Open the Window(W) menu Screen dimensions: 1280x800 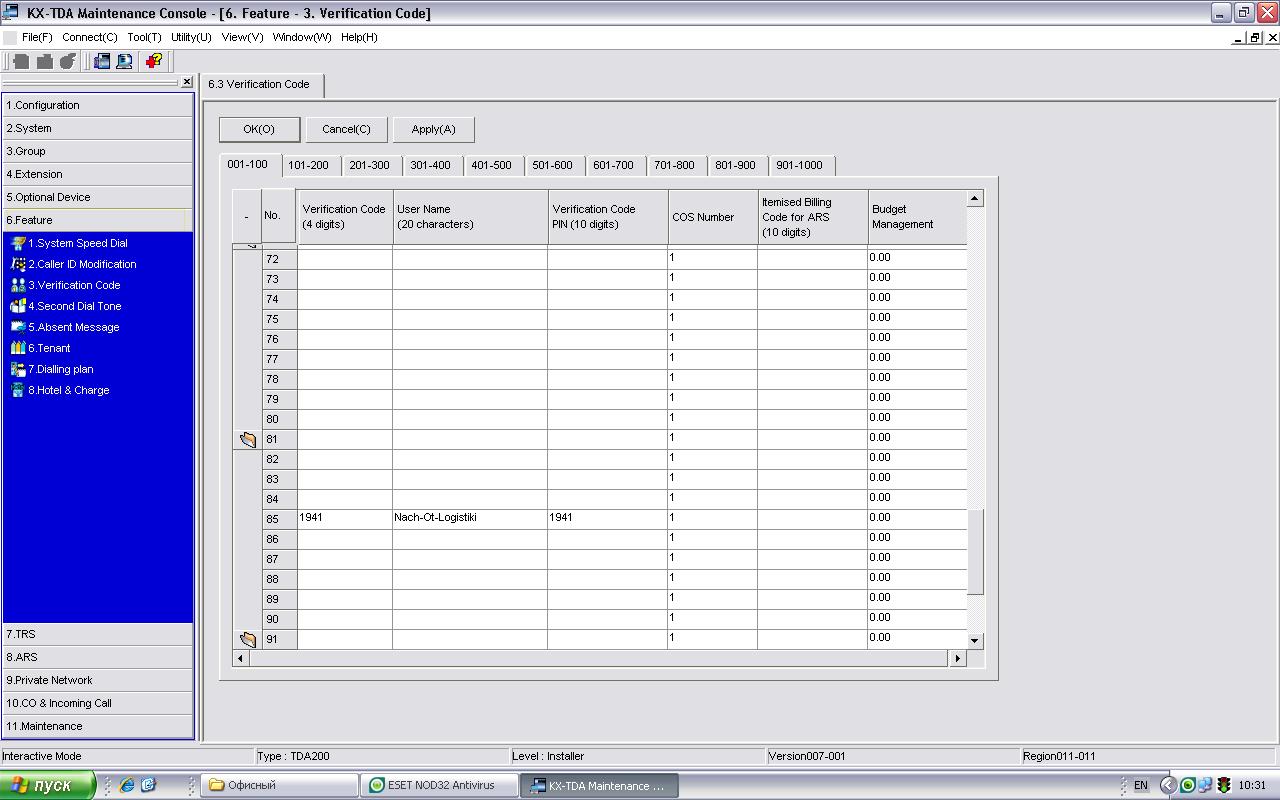[x=302, y=37]
